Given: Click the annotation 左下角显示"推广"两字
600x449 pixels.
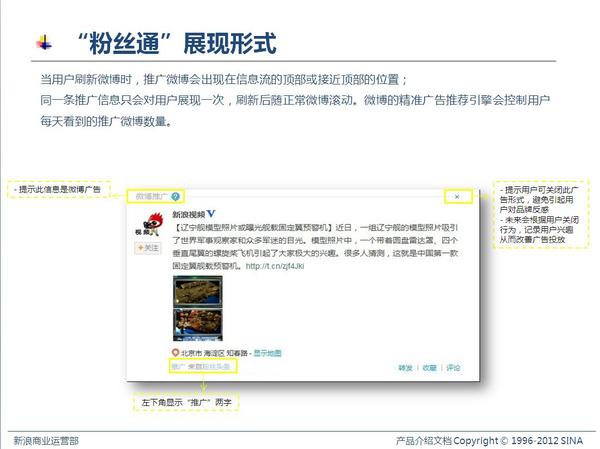Looking at the screenshot, I should coord(186,402).
